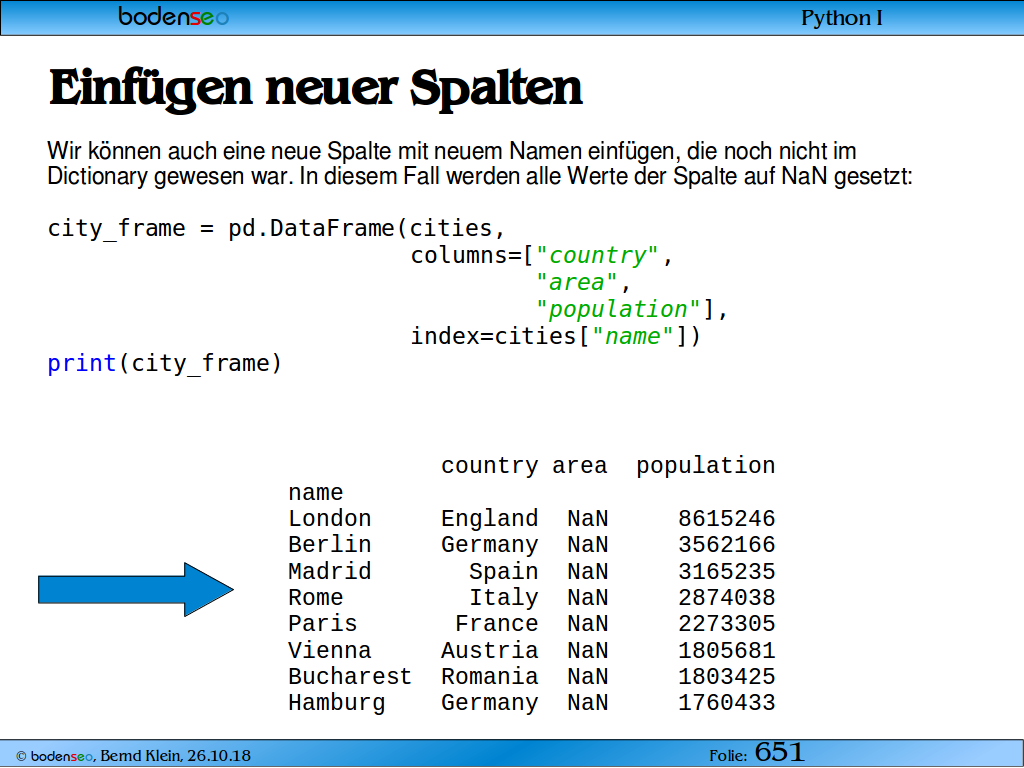This screenshot has width=1024, height=768.
Task: Click the slide number "Folie: 651"
Action: pyautogui.click(x=757, y=752)
